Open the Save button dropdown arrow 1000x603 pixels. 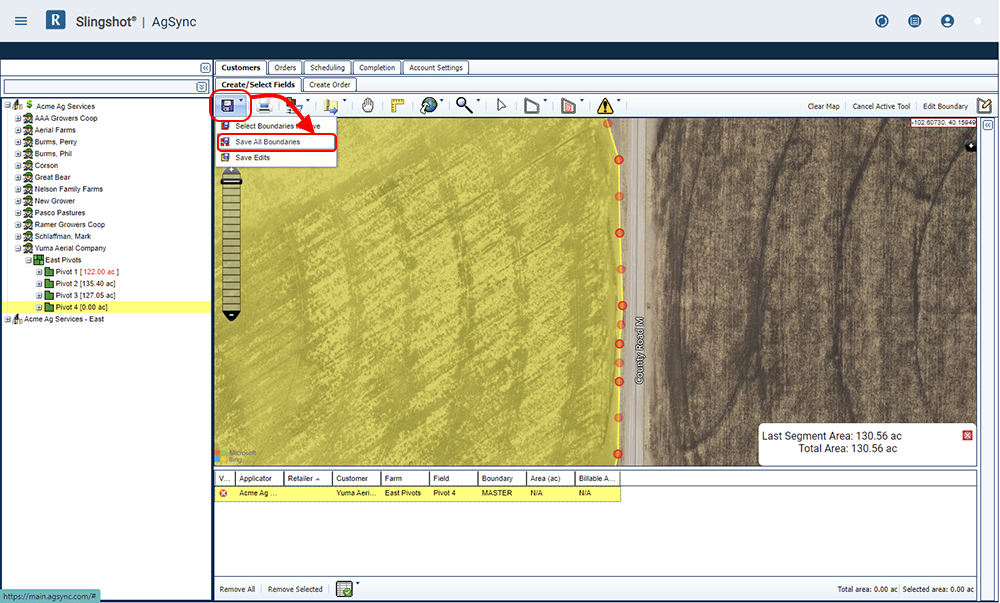(x=241, y=101)
